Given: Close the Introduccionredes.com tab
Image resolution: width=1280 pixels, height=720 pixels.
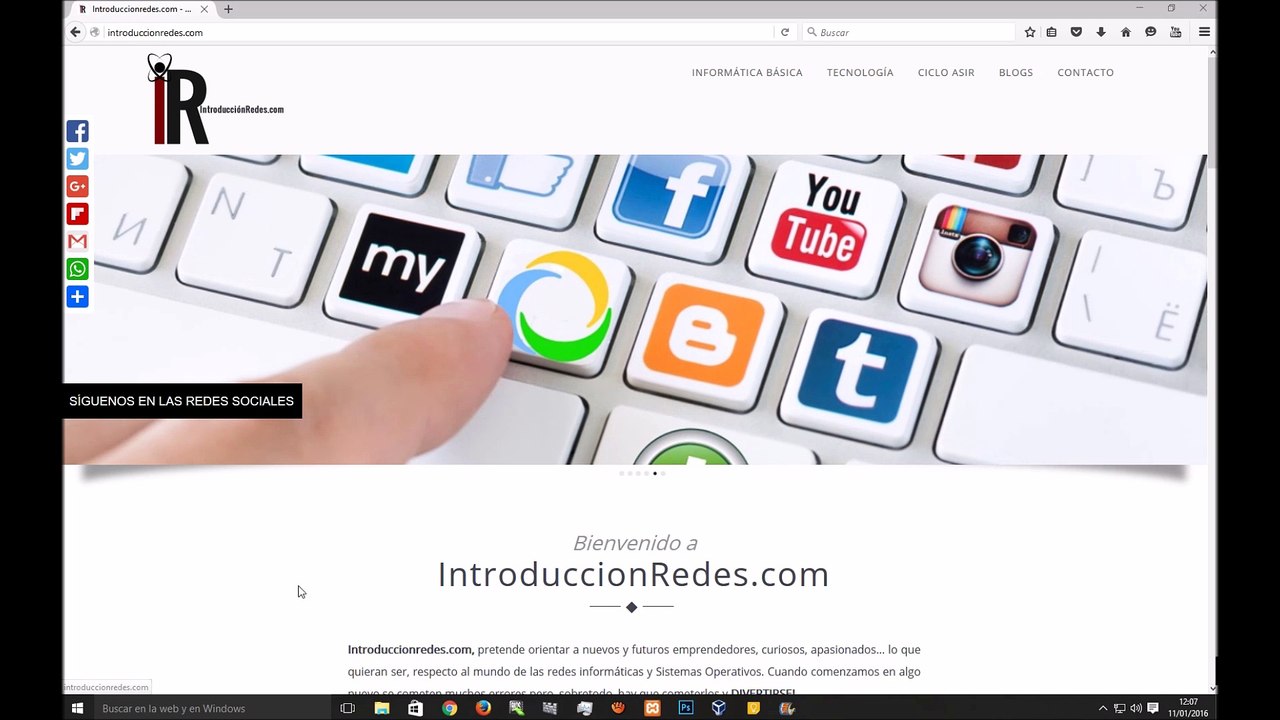Looking at the screenshot, I should pos(204,9).
